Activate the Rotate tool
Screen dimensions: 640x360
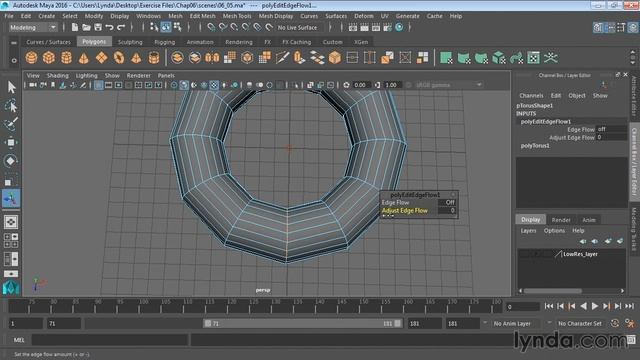(x=11, y=161)
